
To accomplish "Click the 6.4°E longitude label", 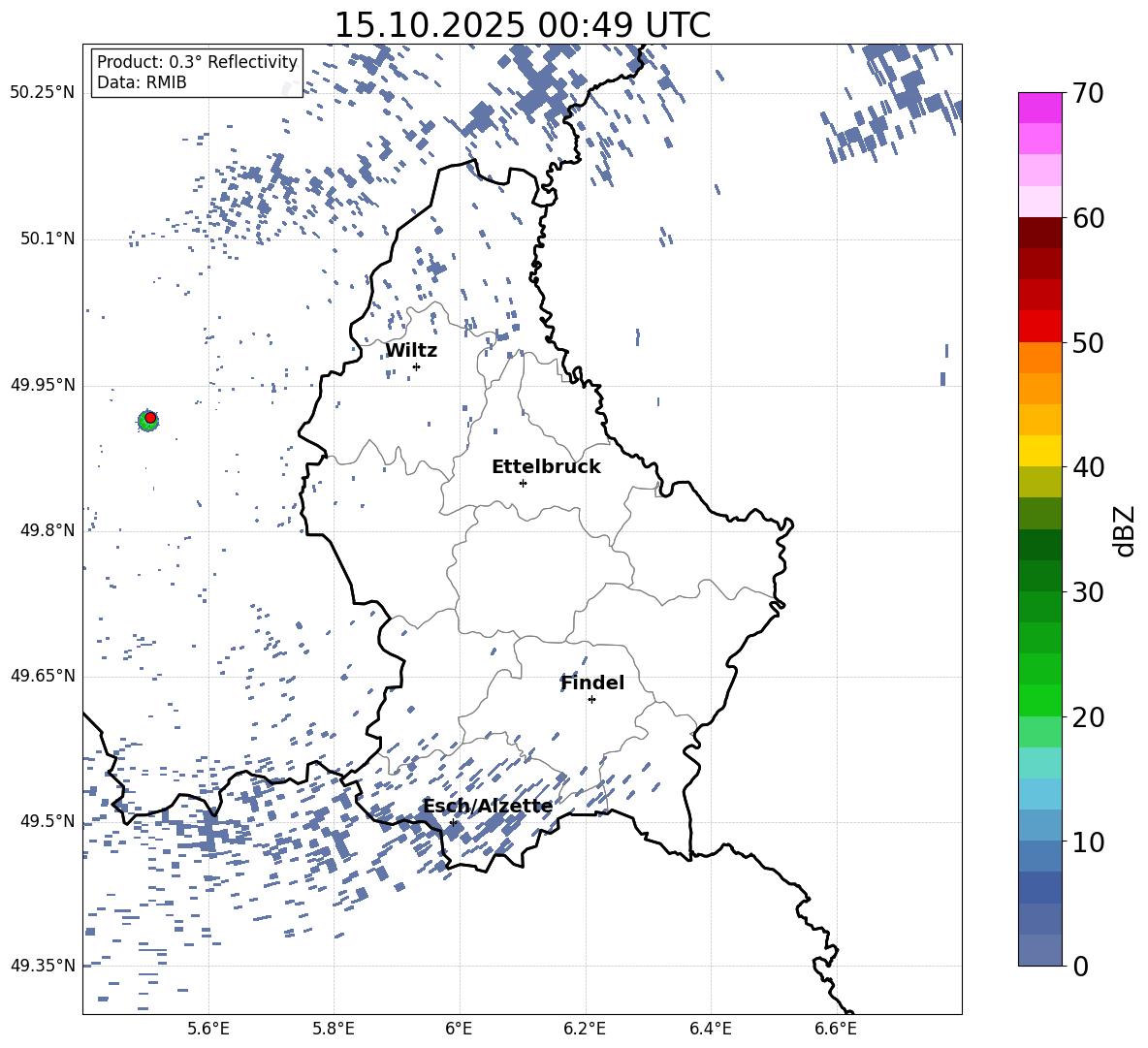I will [x=710, y=1029].
